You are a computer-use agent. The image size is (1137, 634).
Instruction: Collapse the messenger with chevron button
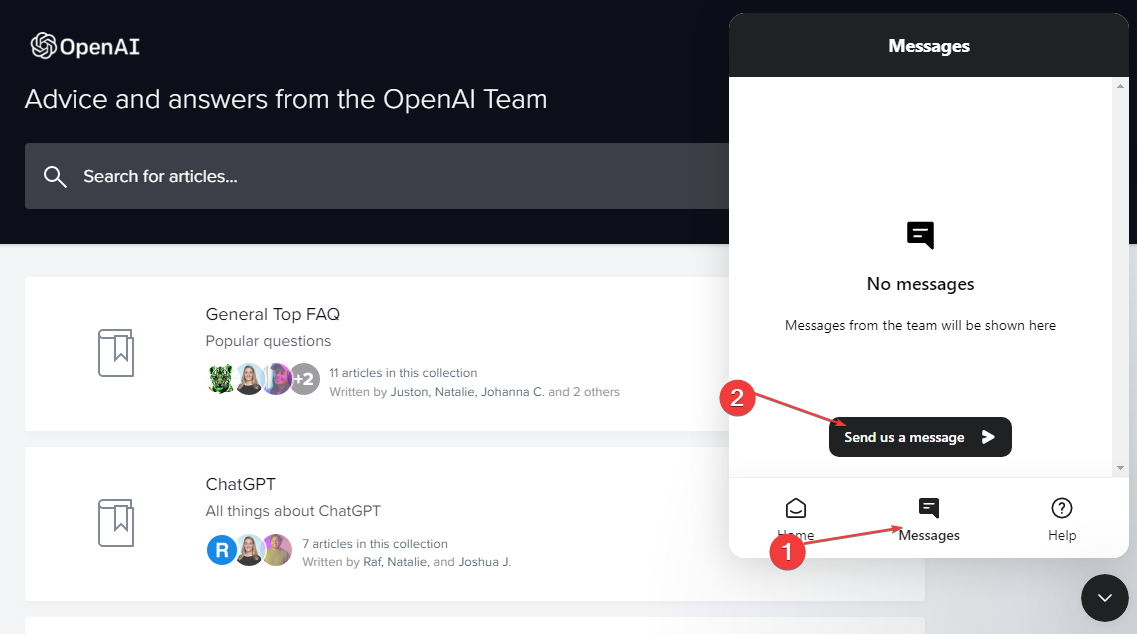click(1104, 598)
